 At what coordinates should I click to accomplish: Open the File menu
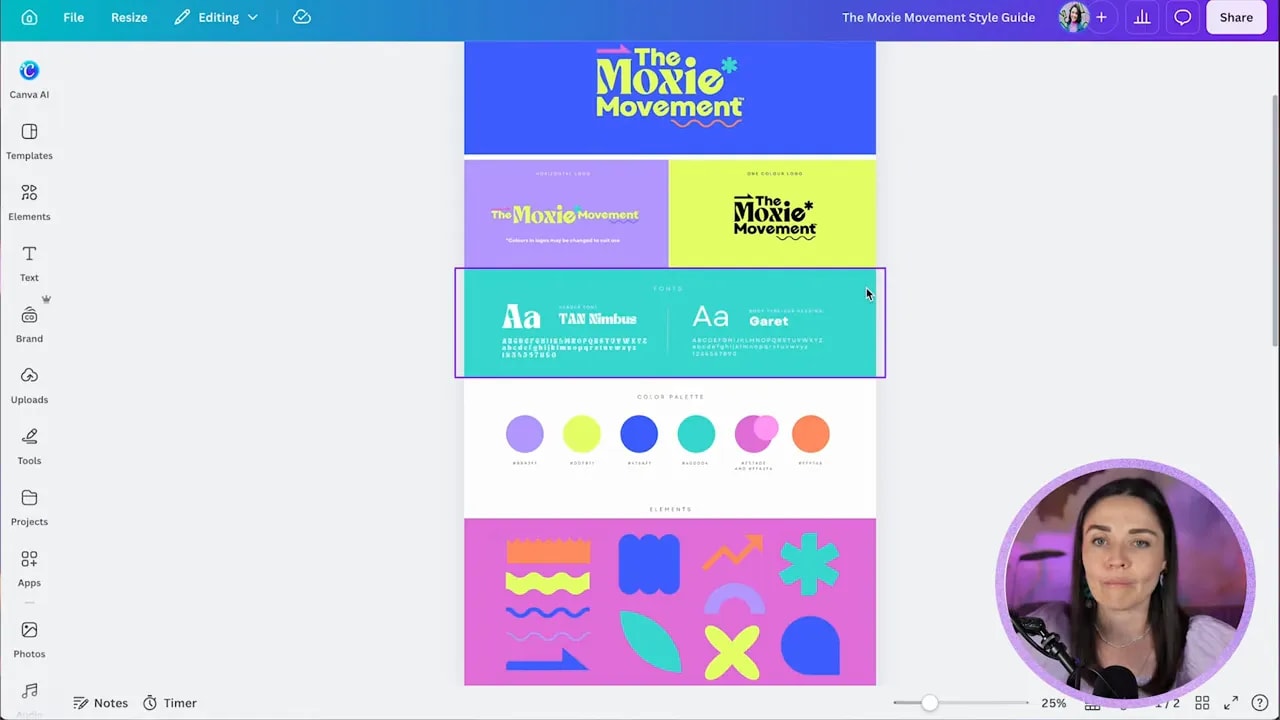coord(73,17)
